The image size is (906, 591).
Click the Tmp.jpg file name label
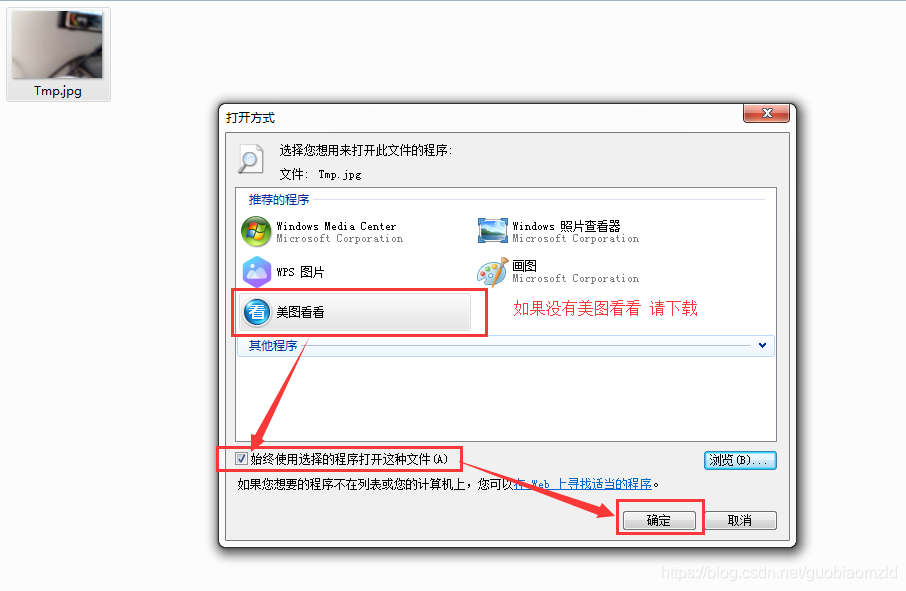58,91
